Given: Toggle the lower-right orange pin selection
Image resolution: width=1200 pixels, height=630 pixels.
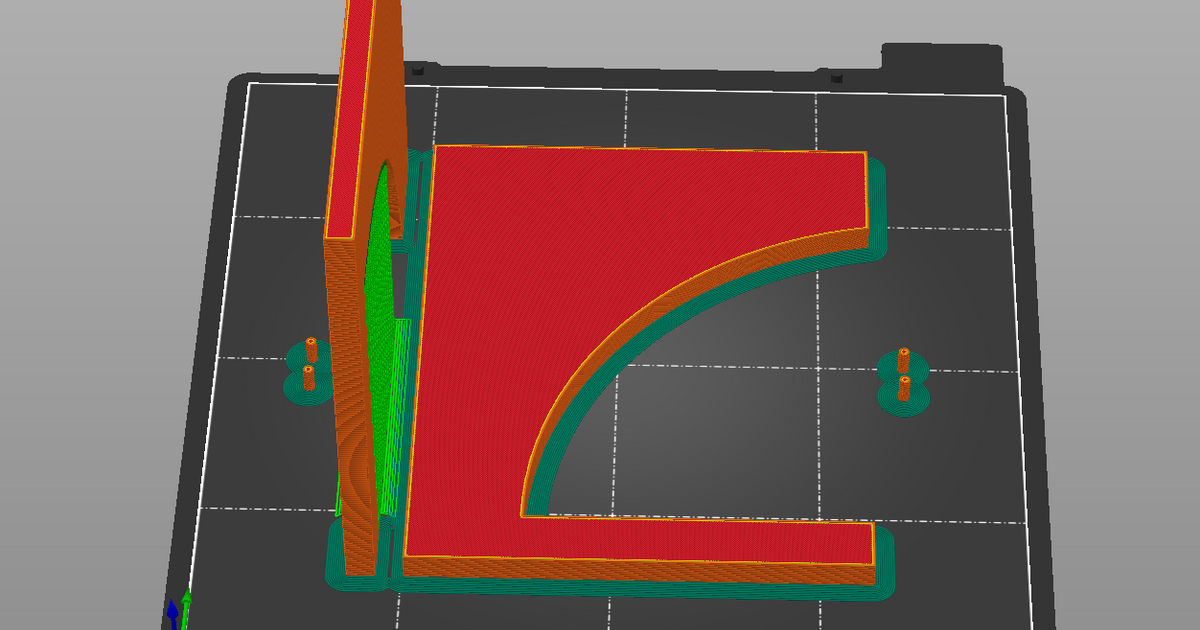Looking at the screenshot, I should [905, 388].
